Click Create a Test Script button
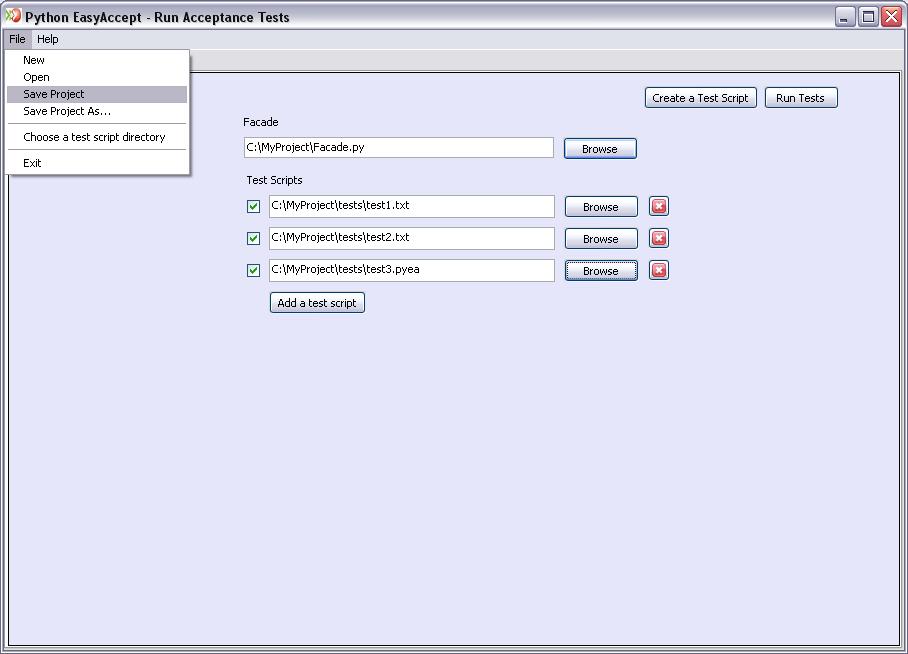Viewport: 908px width, 654px height. pyautogui.click(x=700, y=98)
